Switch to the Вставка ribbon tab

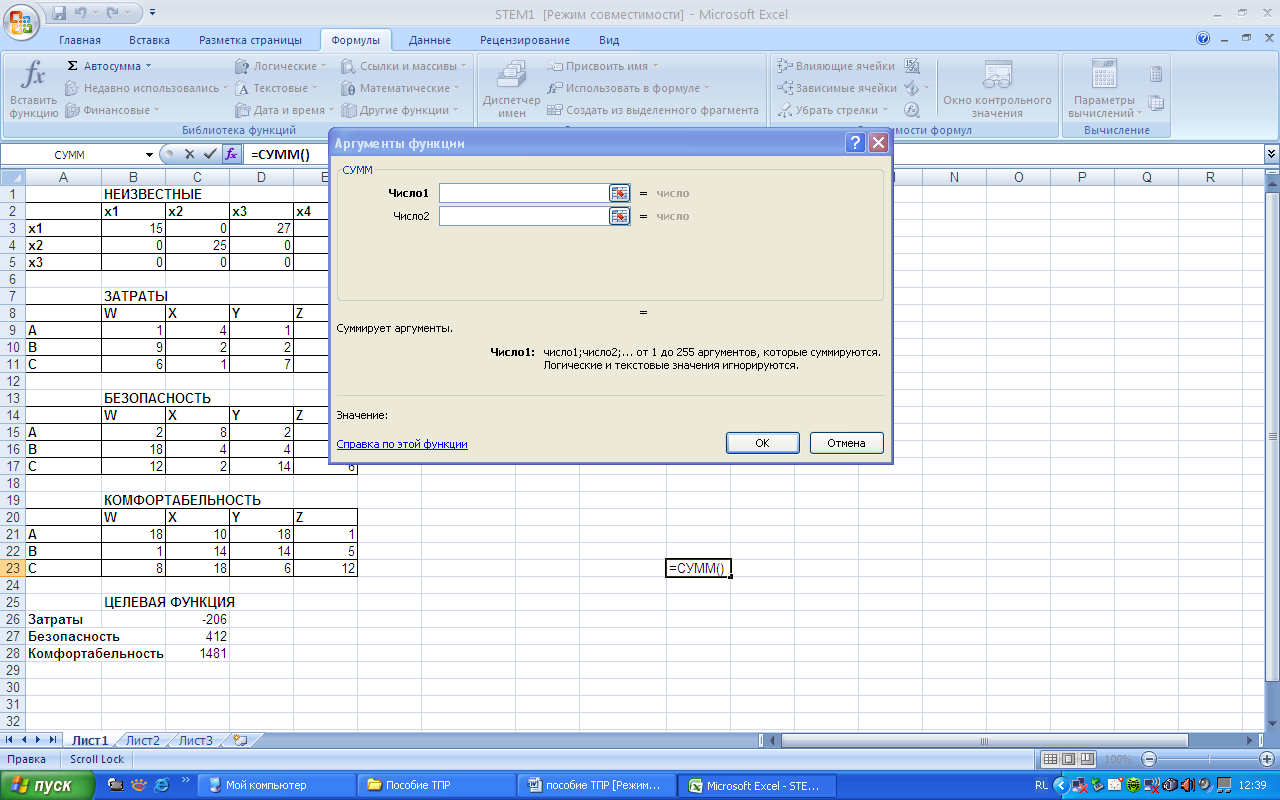tap(149, 40)
